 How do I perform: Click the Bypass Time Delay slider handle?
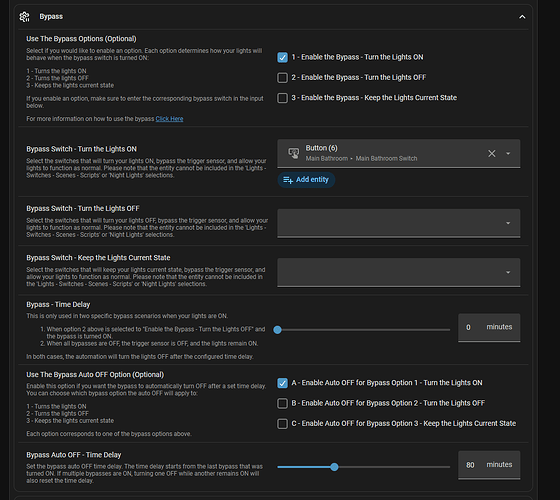click(278, 330)
